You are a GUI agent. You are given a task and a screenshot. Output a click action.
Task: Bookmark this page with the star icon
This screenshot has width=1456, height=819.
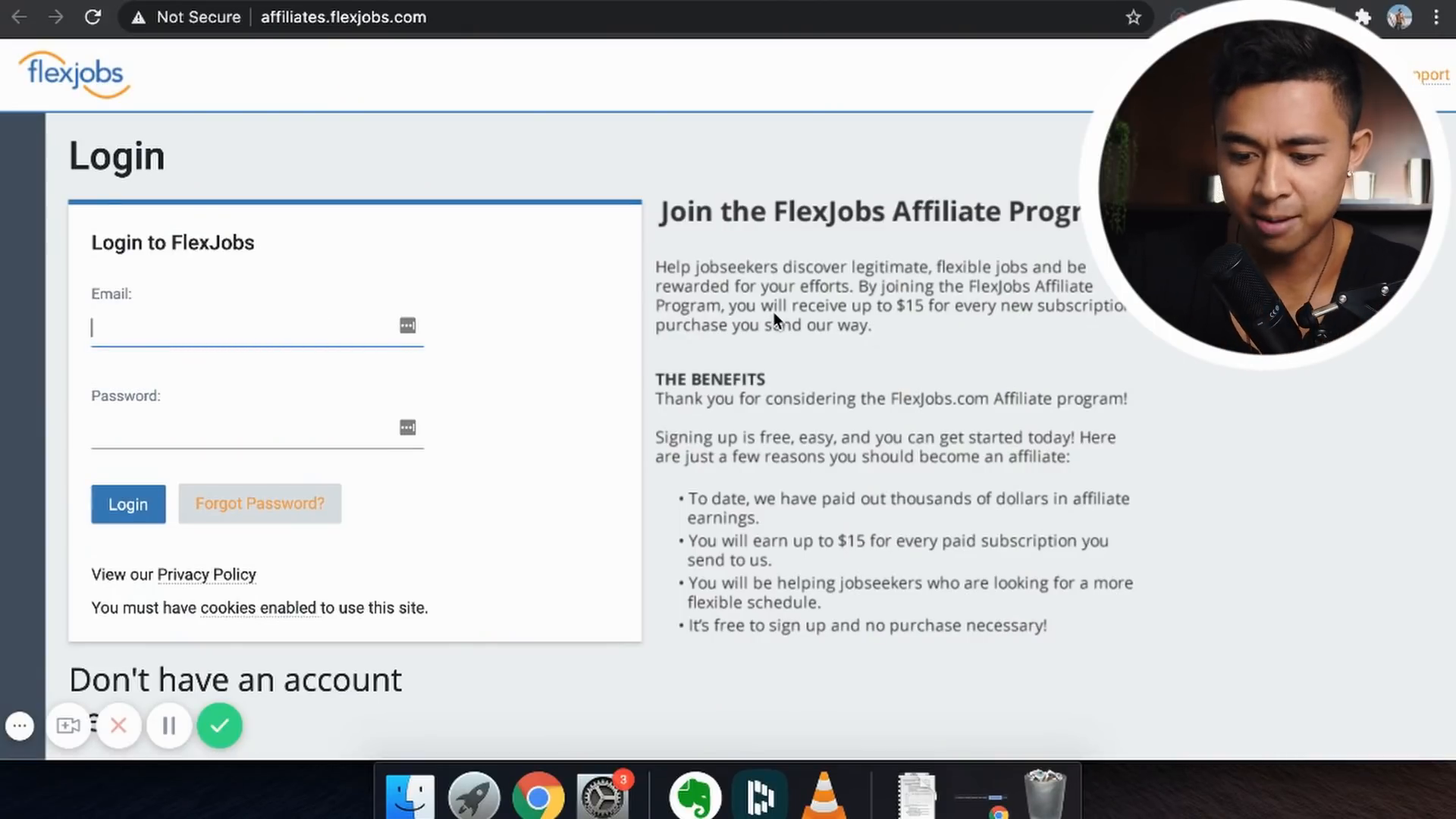1133,17
